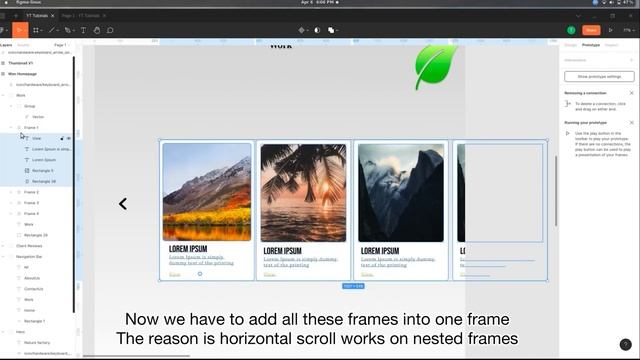Toggle visibility of the View layer

point(69,138)
